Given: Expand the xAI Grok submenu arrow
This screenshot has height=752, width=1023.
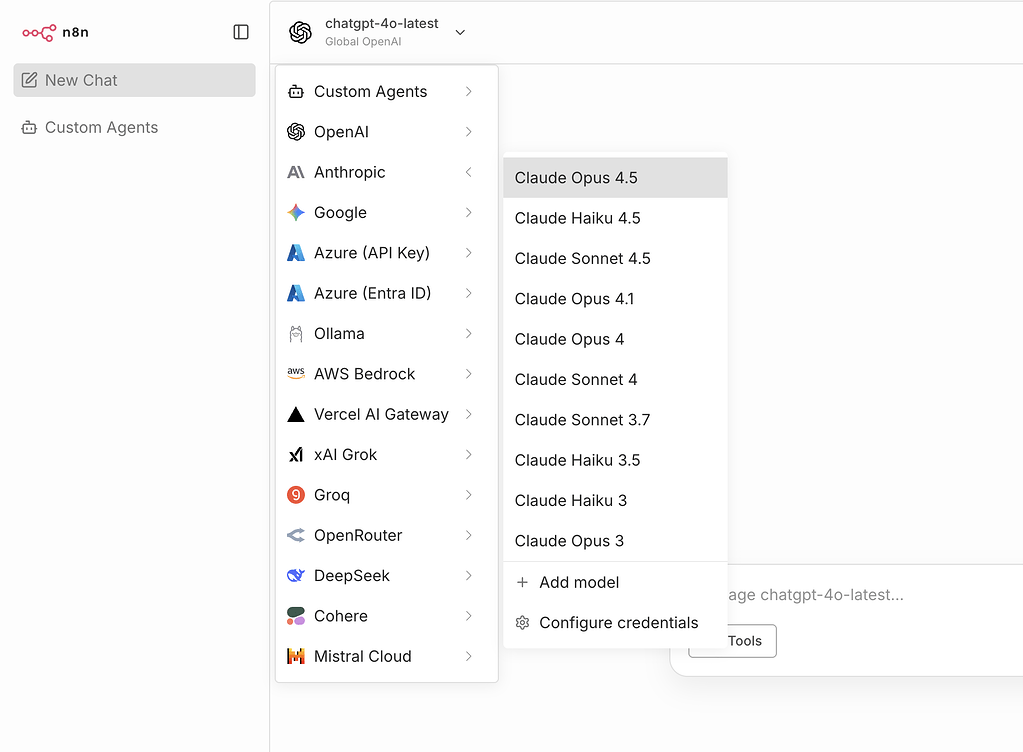Looking at the screenshot, I should [x=468, y=455].
